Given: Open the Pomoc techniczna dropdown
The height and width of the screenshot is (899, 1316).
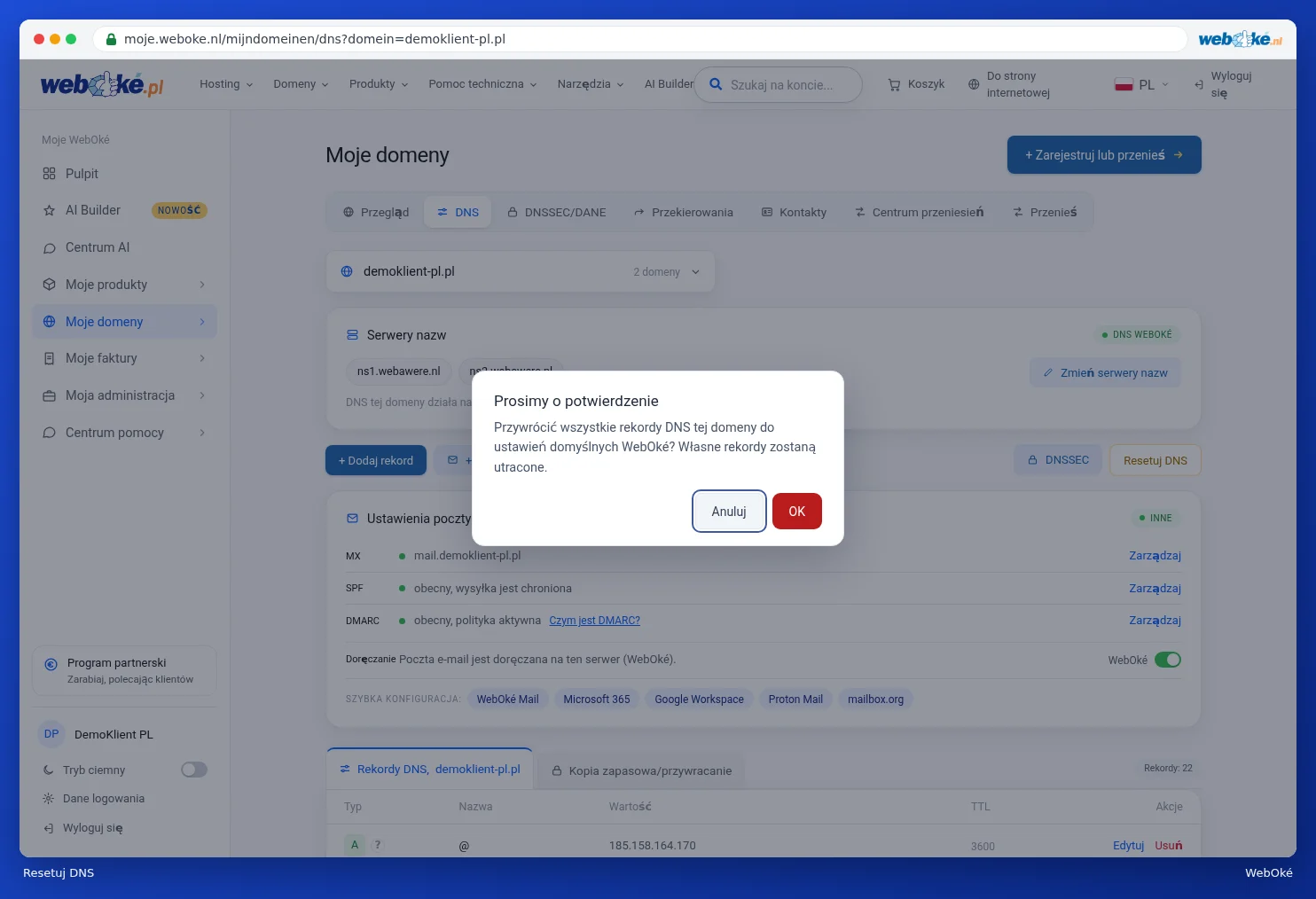Looking at the screenshot, I should pyautogui.click(x=482, y=84).
